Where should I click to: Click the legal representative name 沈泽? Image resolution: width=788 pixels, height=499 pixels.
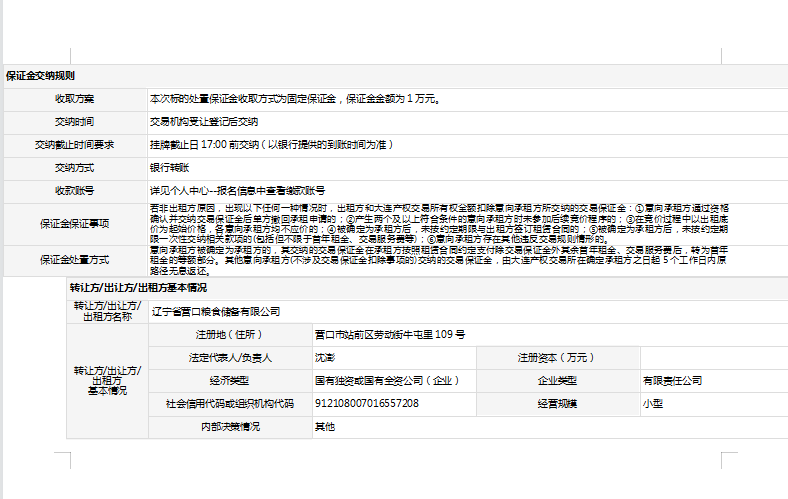point(325,357)
